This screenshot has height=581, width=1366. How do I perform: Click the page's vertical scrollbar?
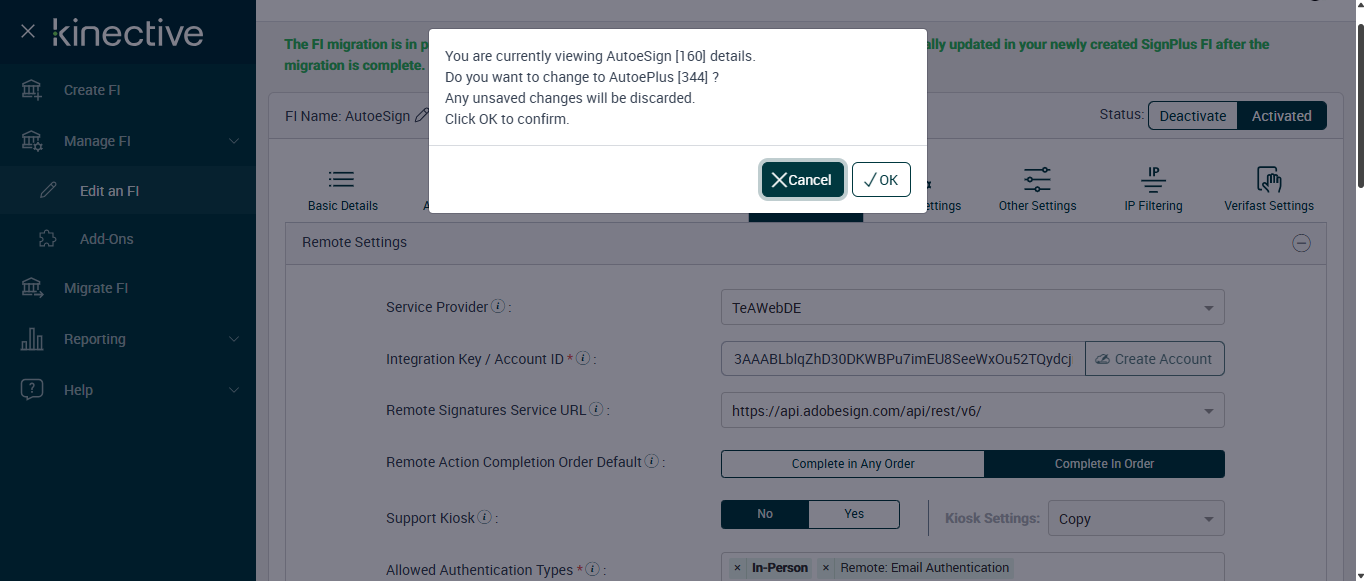(1359, 100)
